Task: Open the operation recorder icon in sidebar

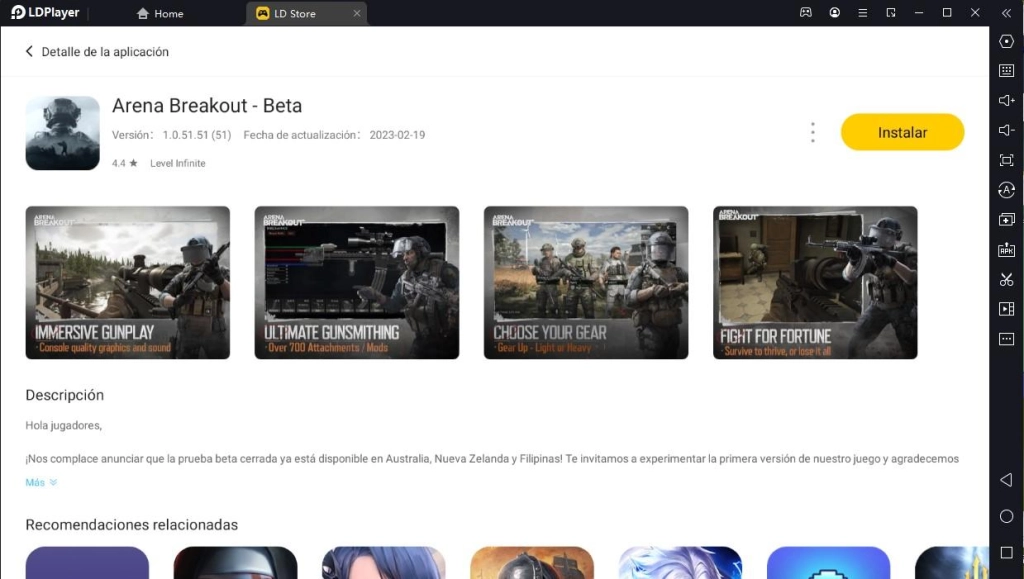Action: pyautogui.click(x=1006, y=190)
